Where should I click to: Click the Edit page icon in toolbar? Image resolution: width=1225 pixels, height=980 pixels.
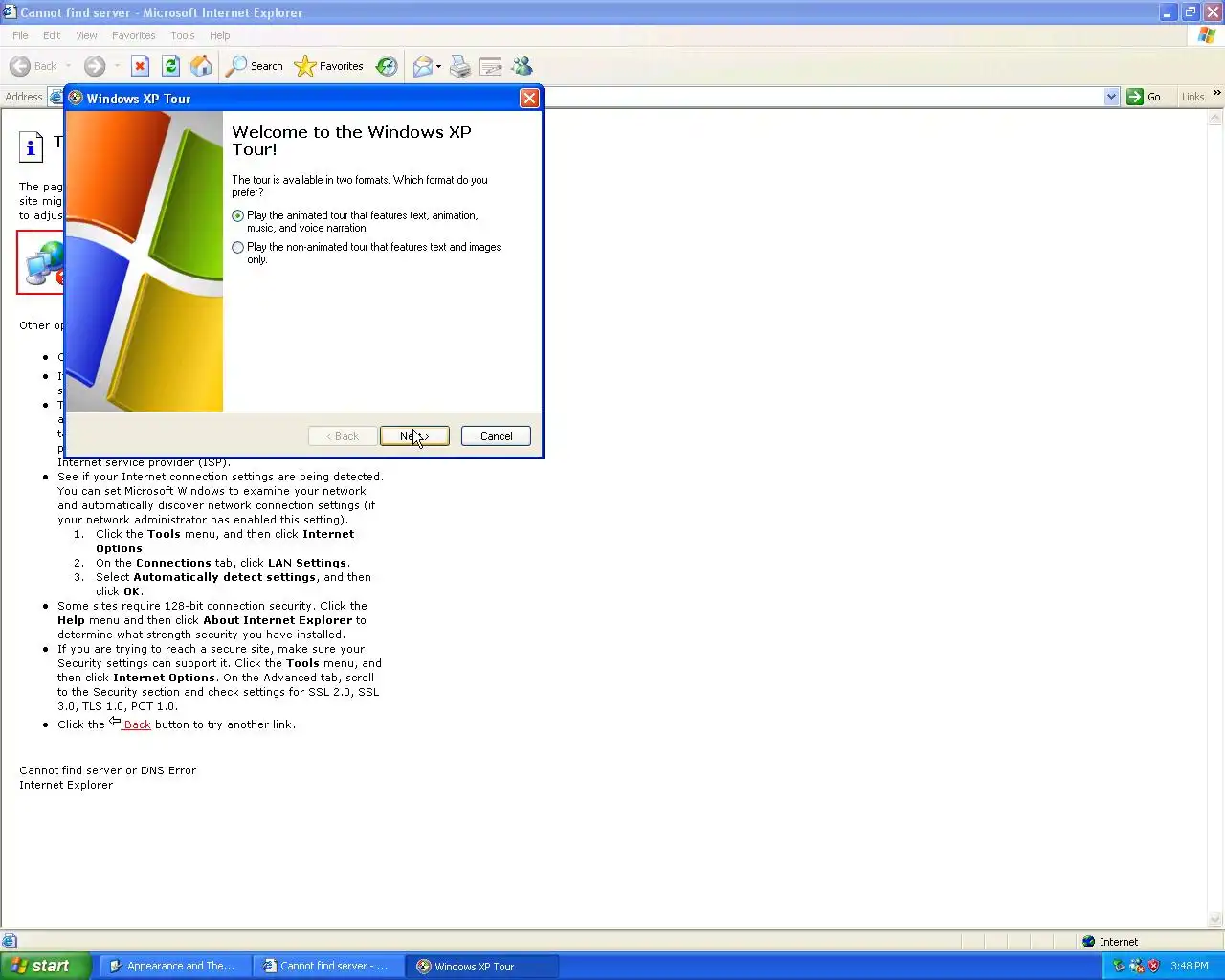pyautogui.click(x=491, y=66)
